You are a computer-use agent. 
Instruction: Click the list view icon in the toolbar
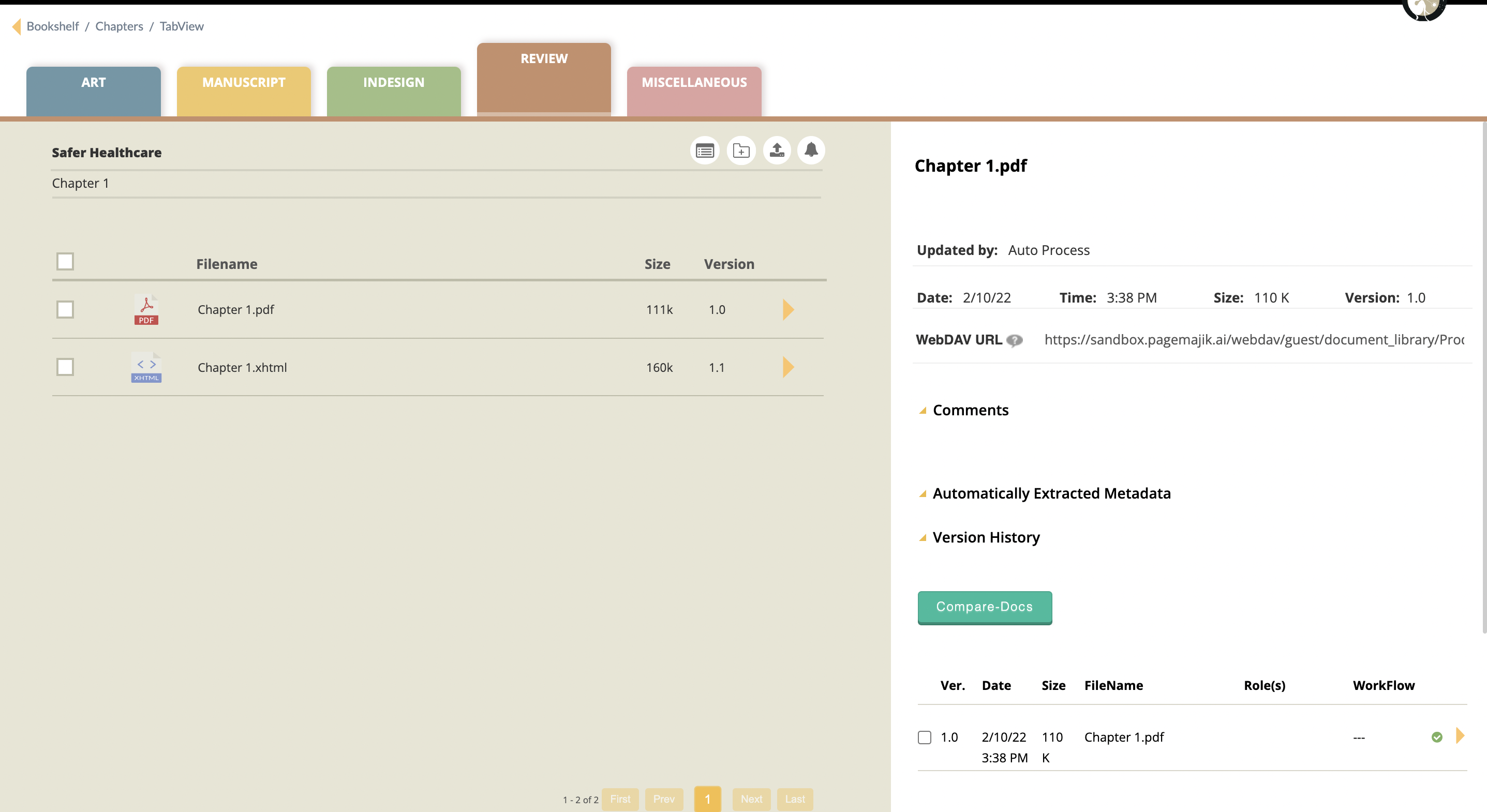coord(704,151)
